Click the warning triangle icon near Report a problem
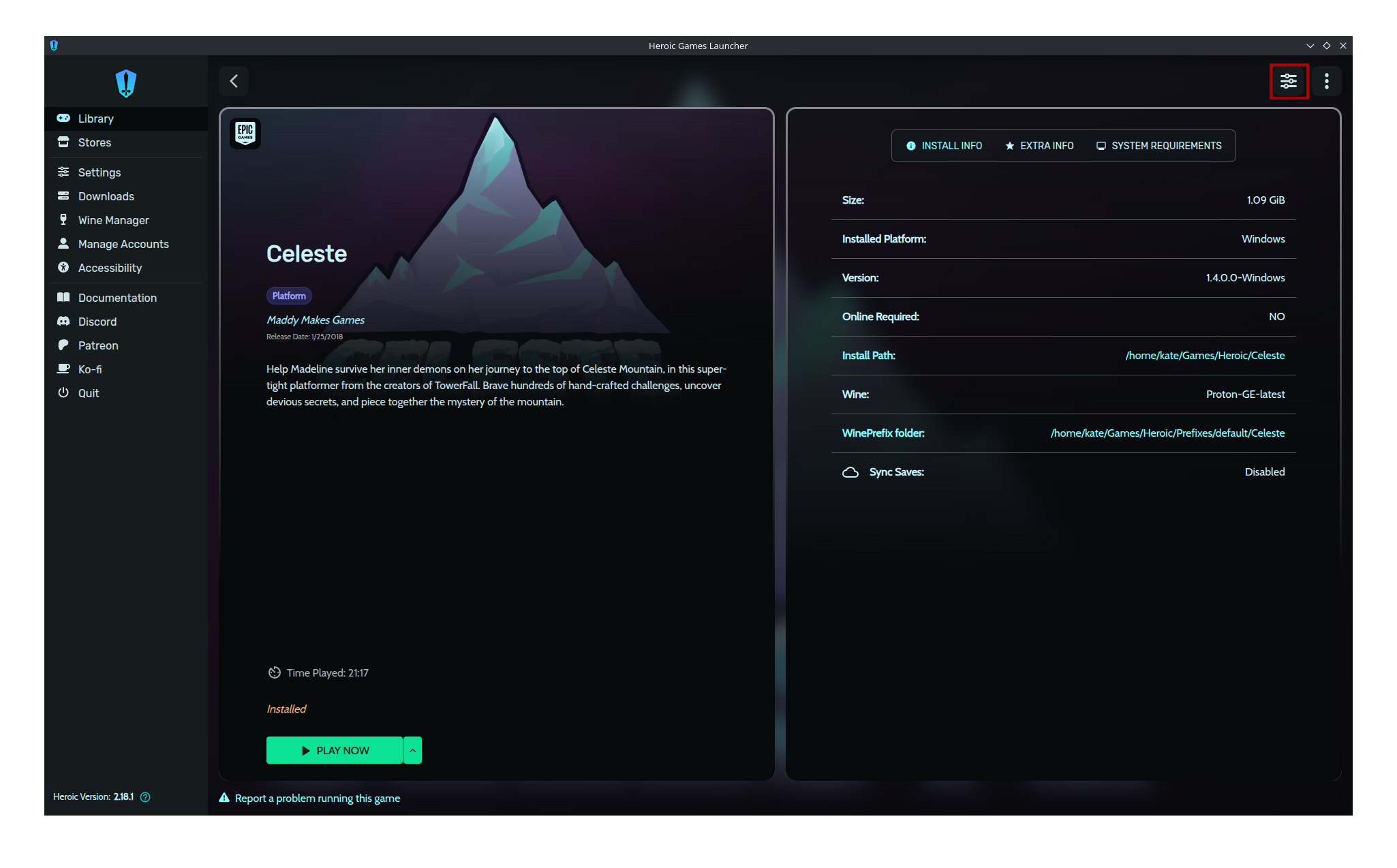The image size is (1397, 868). pos(224,798)
